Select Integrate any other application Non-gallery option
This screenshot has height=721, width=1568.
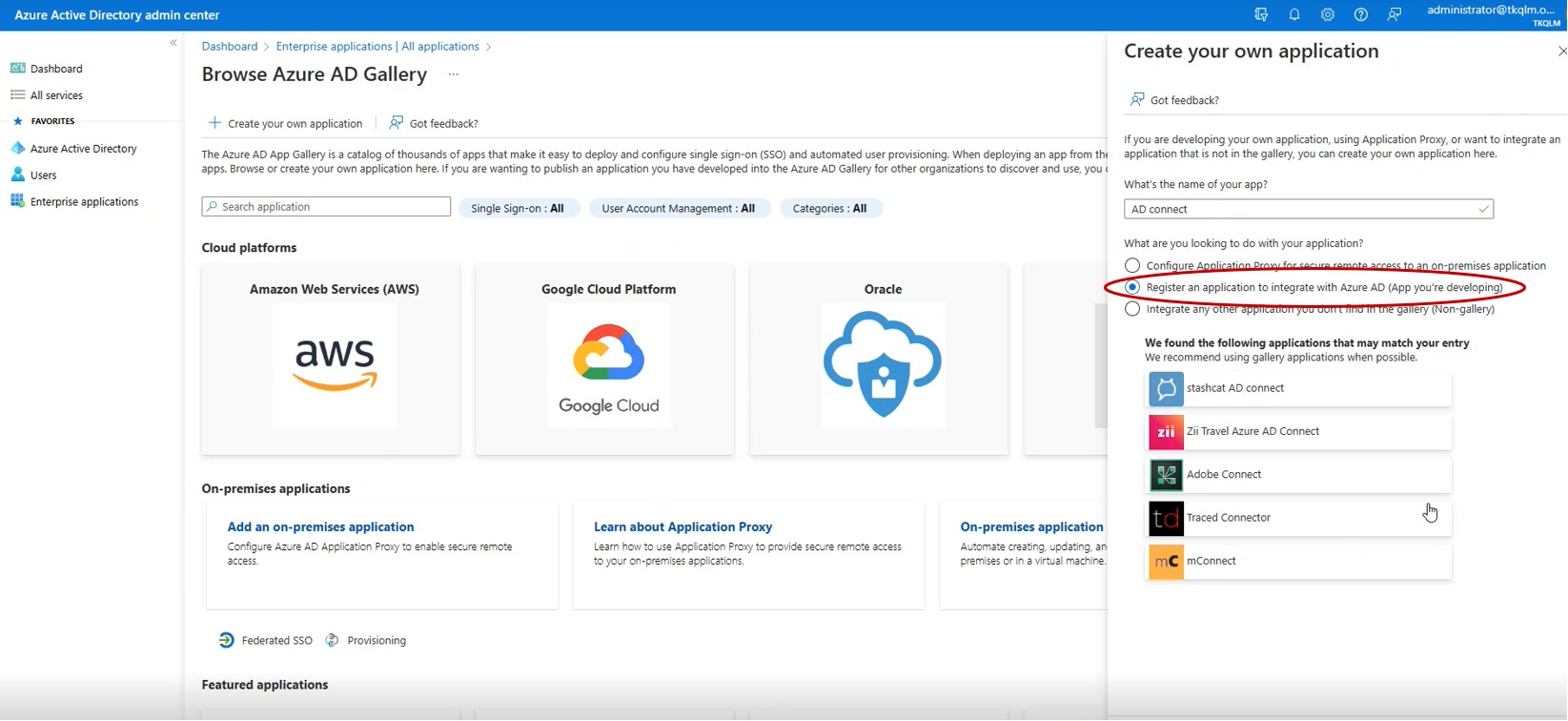(x=1132, y=309)
